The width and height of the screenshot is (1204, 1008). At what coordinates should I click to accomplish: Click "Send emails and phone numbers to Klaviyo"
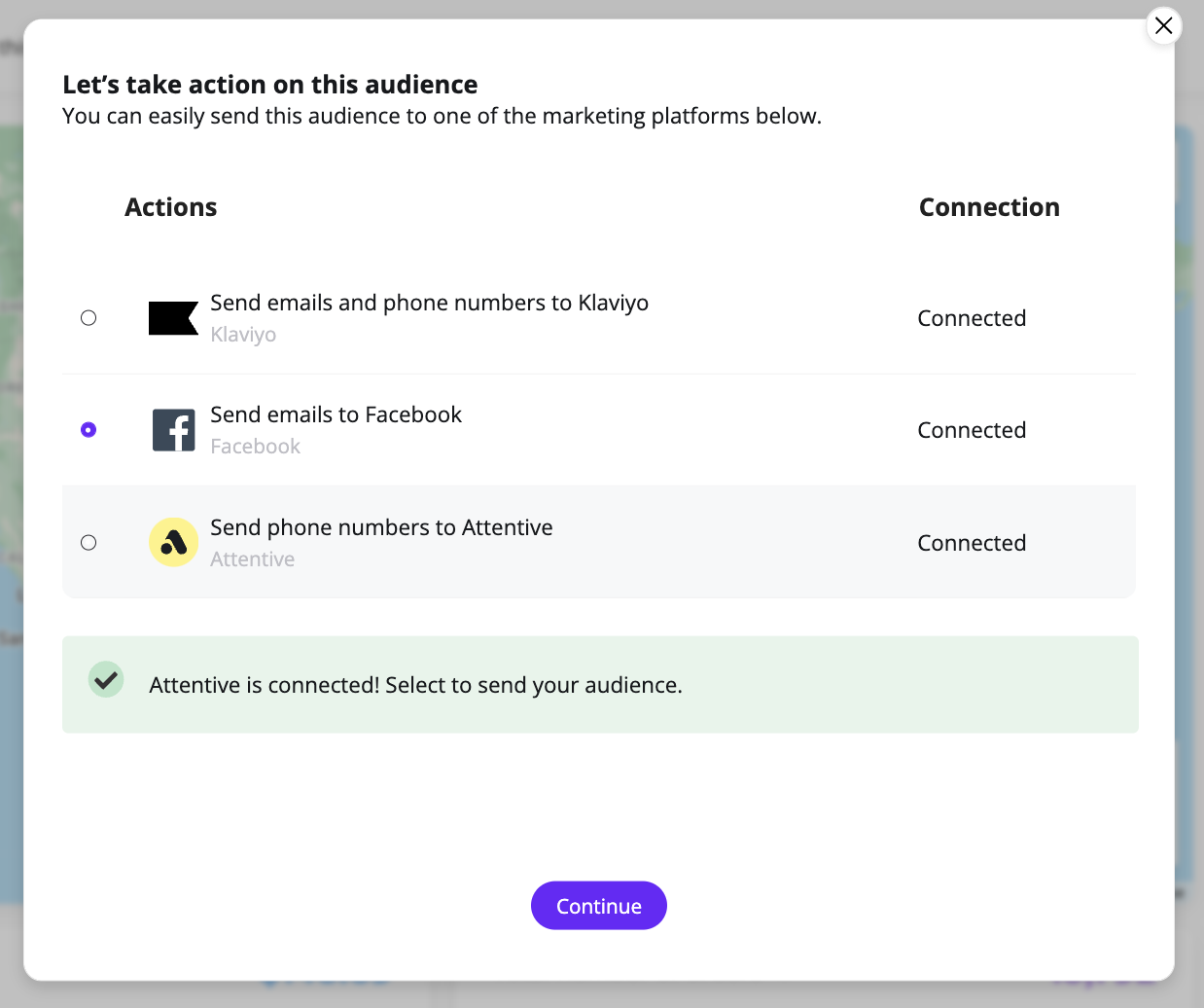429,303
